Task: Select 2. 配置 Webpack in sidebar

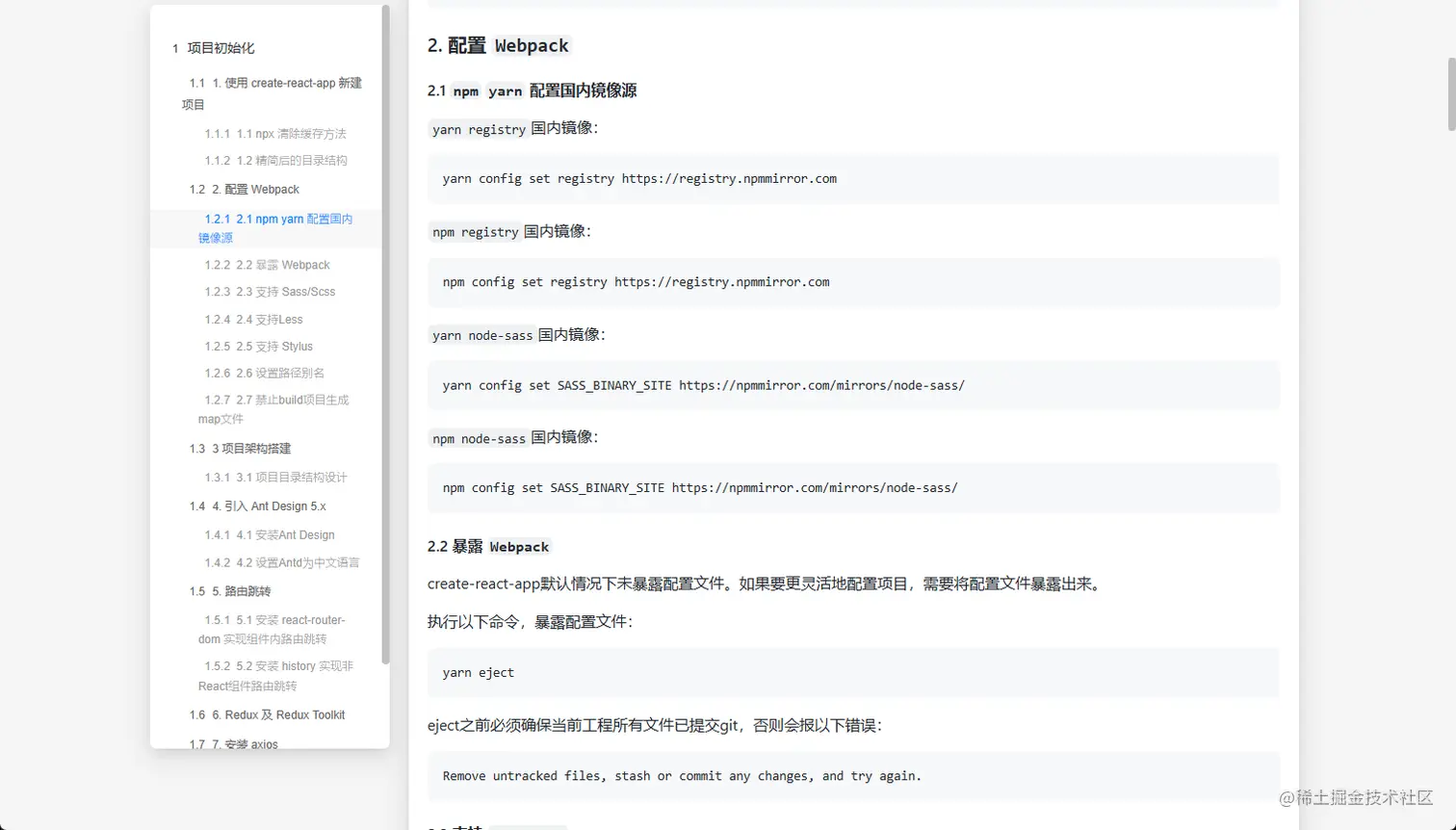Action: [x=243, y=189]
